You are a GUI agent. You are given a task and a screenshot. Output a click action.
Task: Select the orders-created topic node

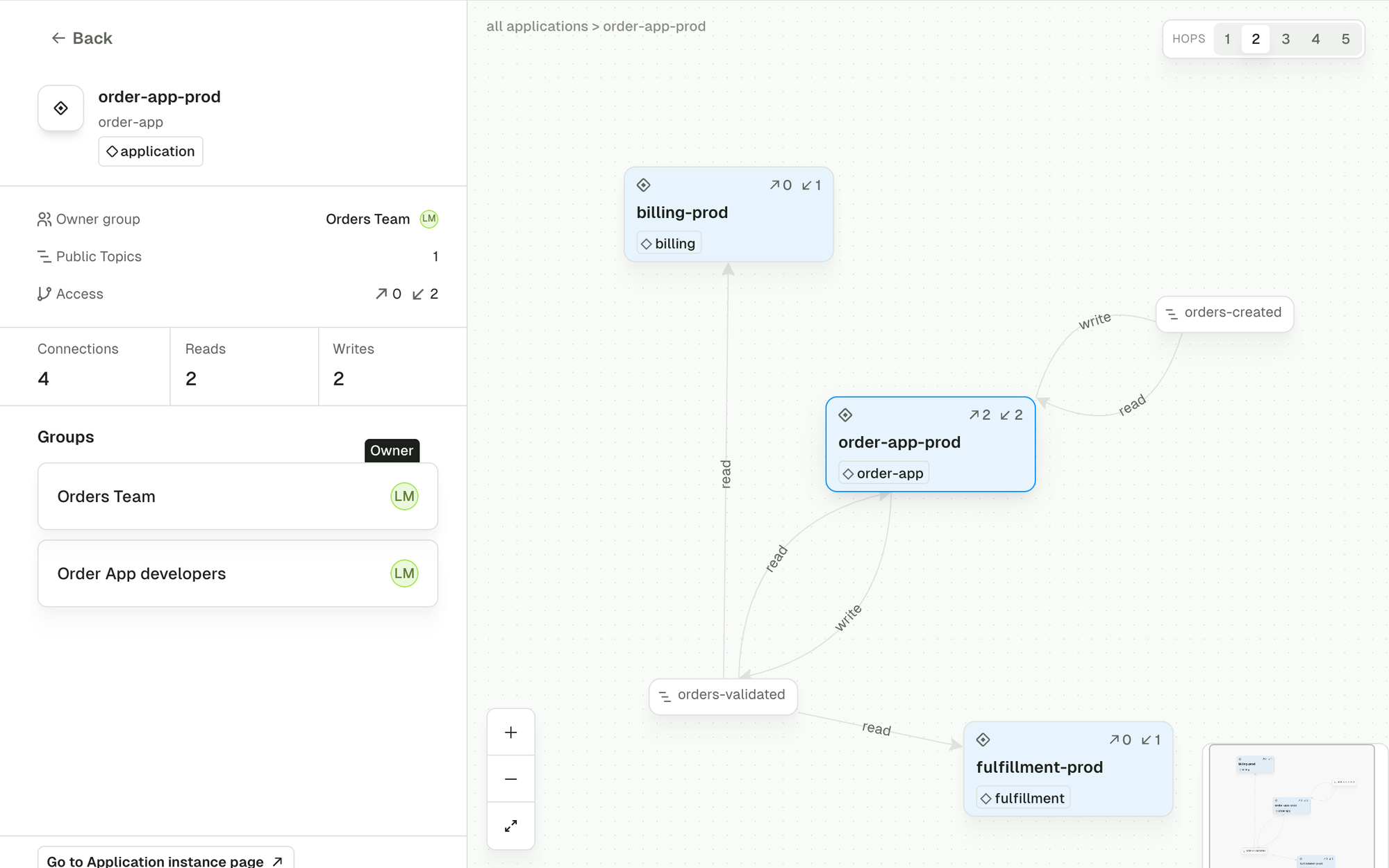tap(1224, 314)
